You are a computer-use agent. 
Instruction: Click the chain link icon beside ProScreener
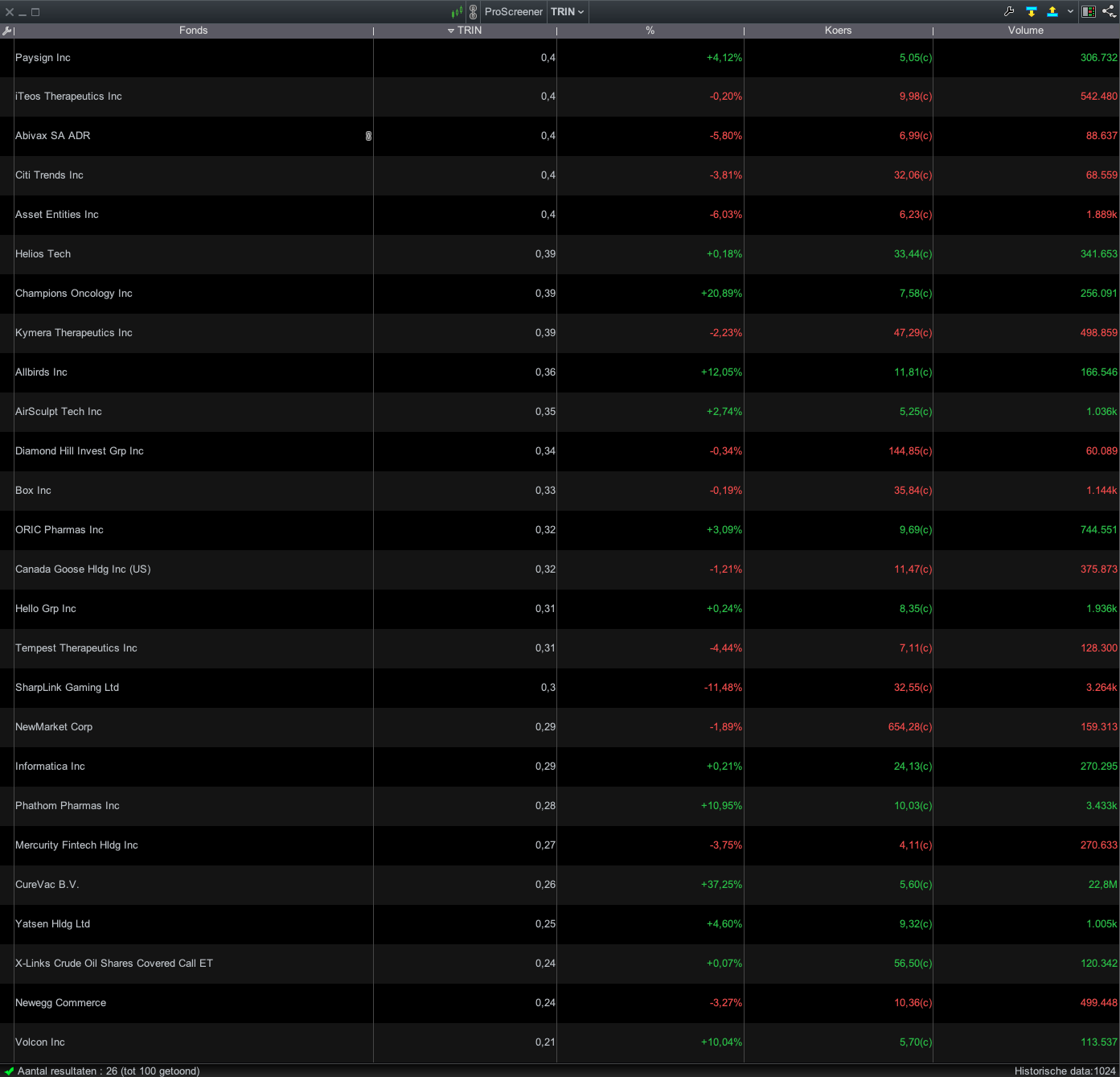coord(473,12)
